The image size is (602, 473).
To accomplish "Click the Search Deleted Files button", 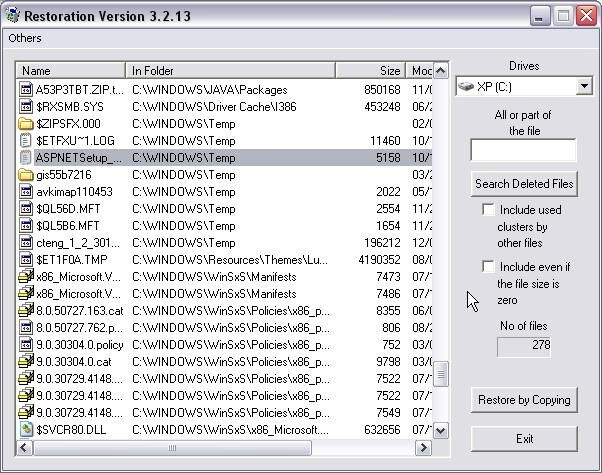I will pos(524,184).
